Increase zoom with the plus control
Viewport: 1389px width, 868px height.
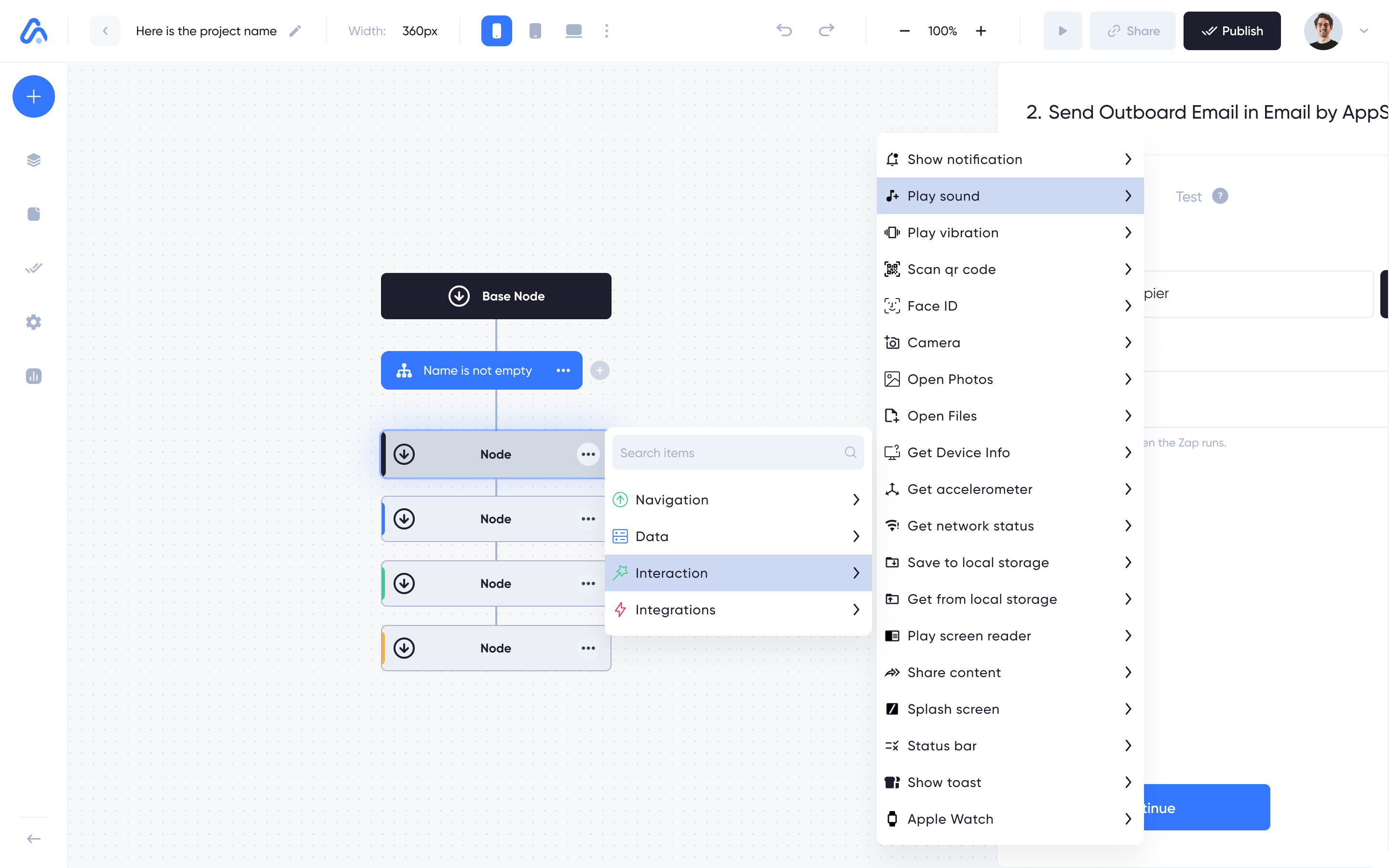point(981,31)
